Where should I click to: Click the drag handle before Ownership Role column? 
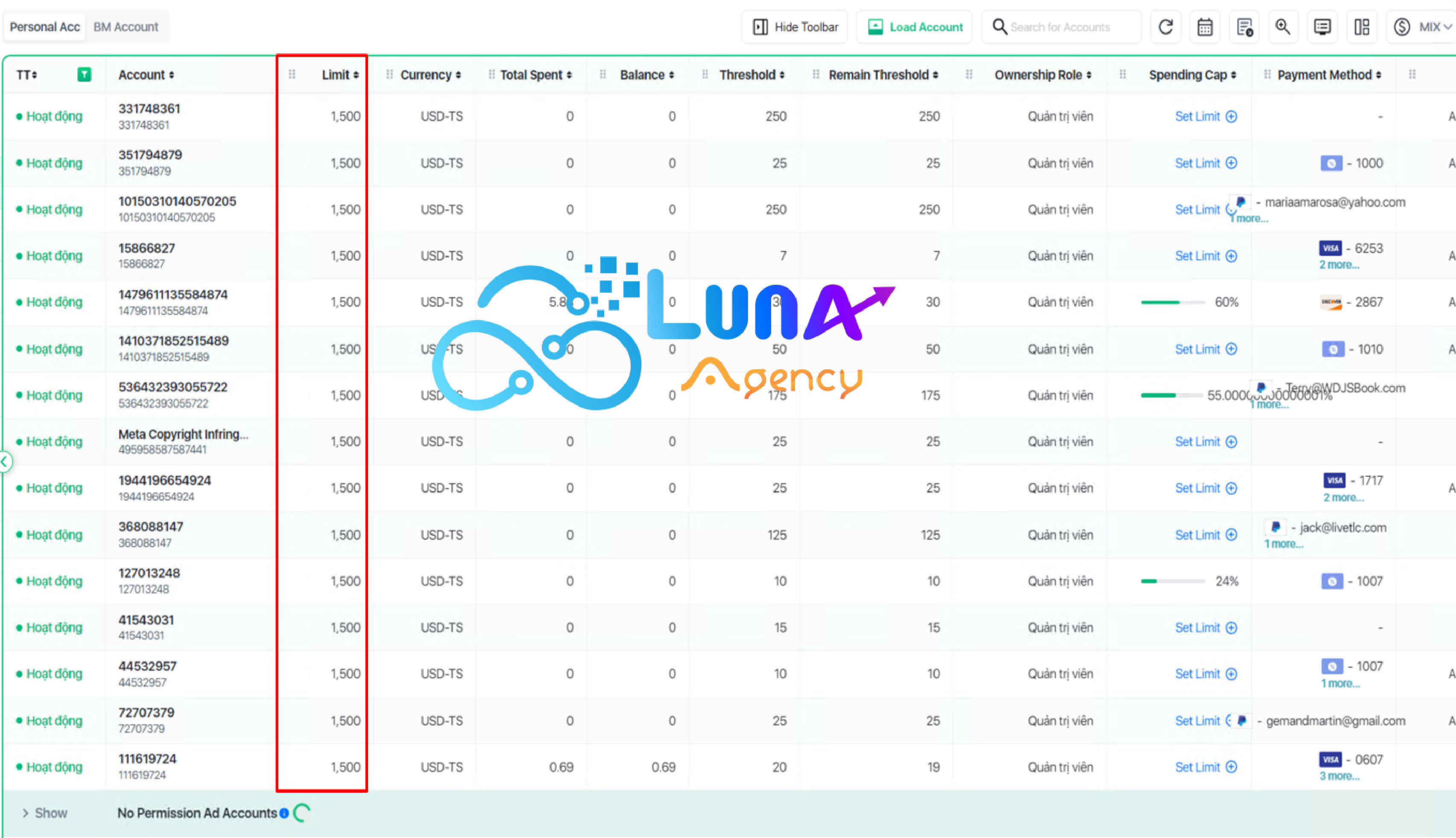[x=969, y=74]
